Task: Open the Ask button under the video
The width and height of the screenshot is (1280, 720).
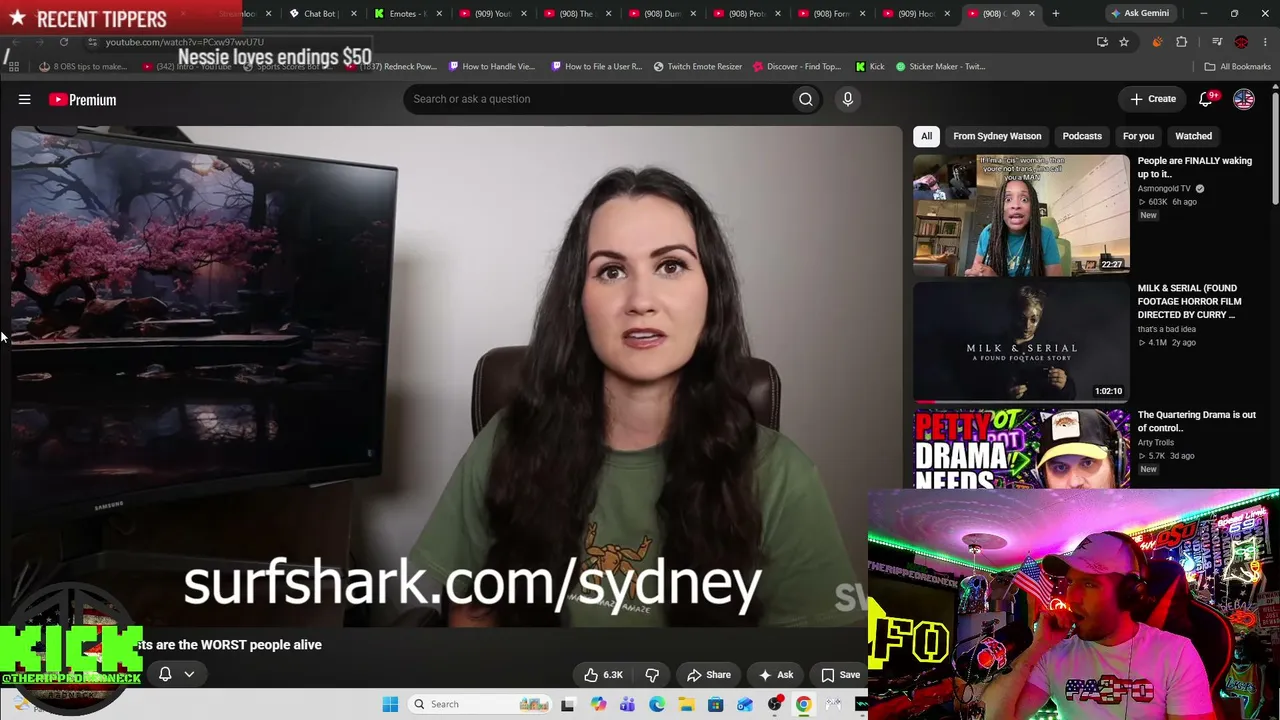Action: 776,675
